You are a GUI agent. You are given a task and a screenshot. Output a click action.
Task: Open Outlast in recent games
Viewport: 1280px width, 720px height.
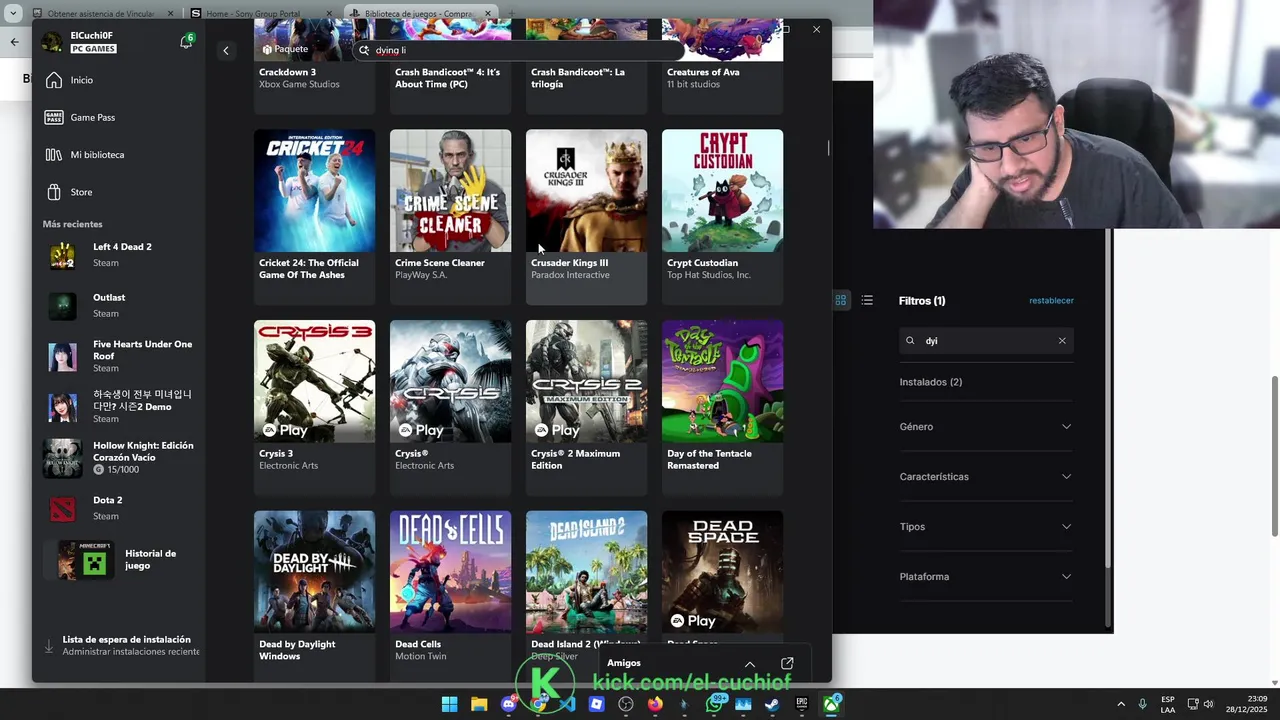(118, 305)
